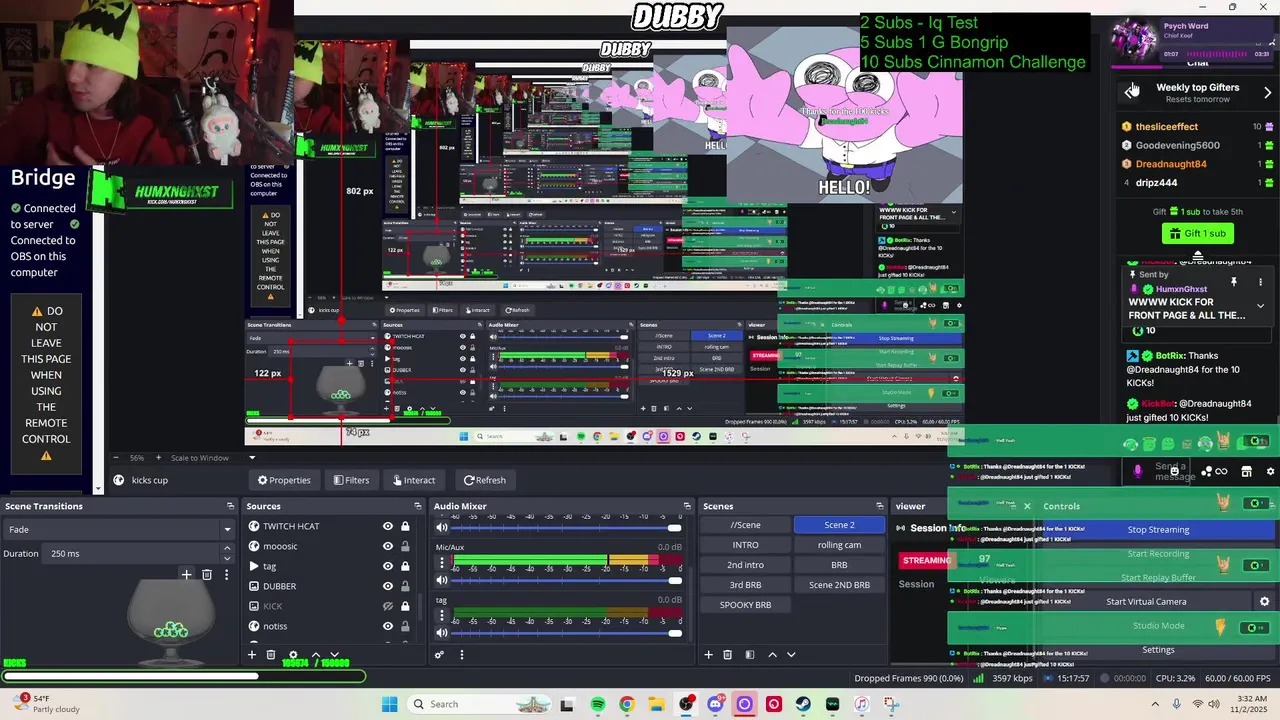The height and width of the screenshot is (720, 1280).
Task: Move selected source up
Action: coord(316,655)
